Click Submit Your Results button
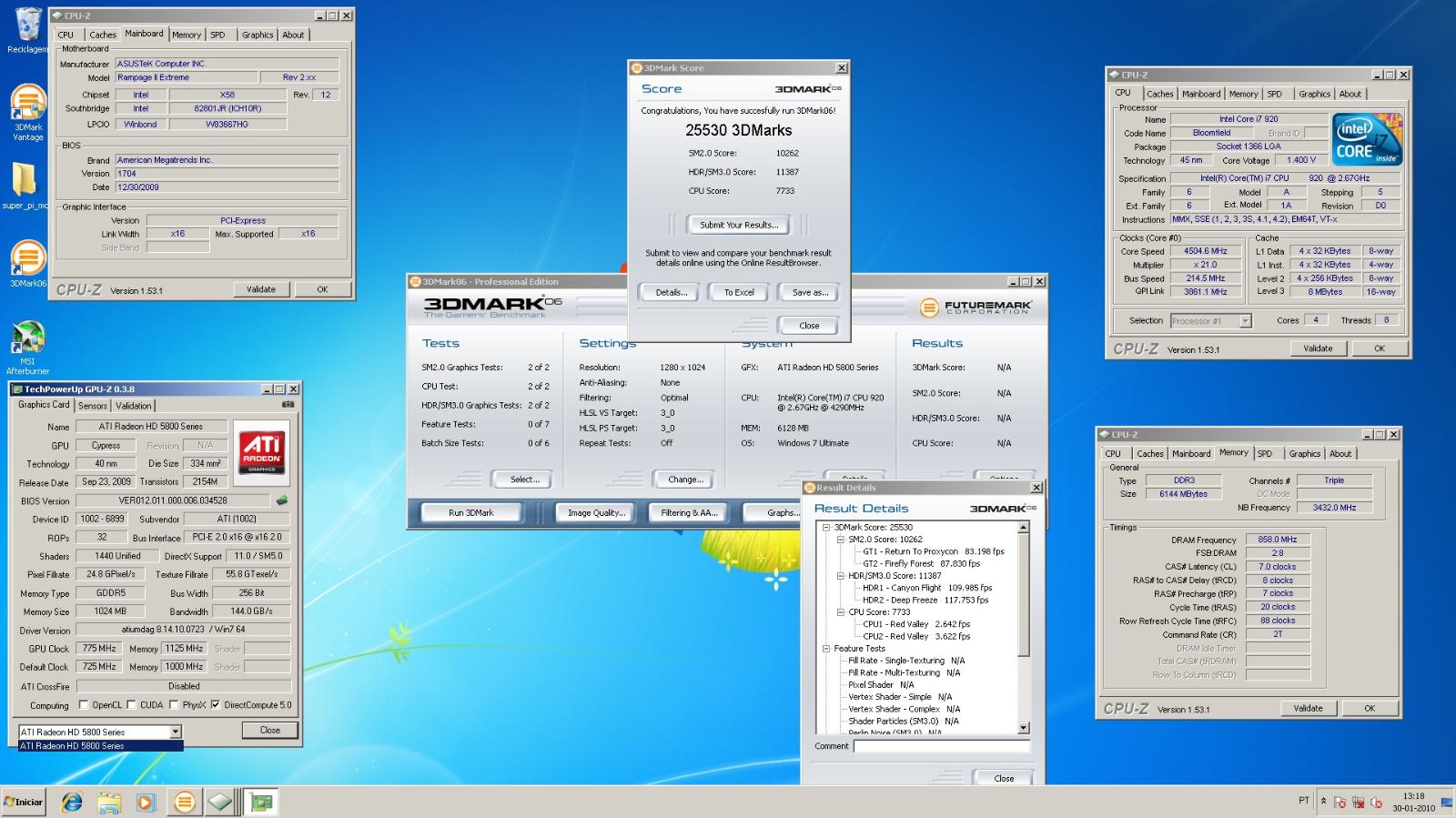 coord(739,225)
